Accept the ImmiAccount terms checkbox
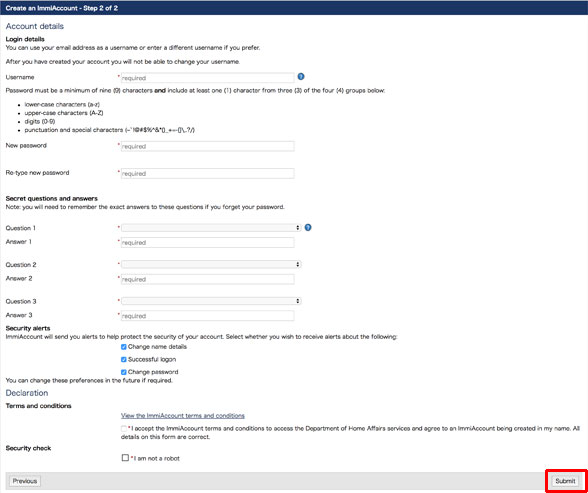588x493 pixels. pos(124,429)
